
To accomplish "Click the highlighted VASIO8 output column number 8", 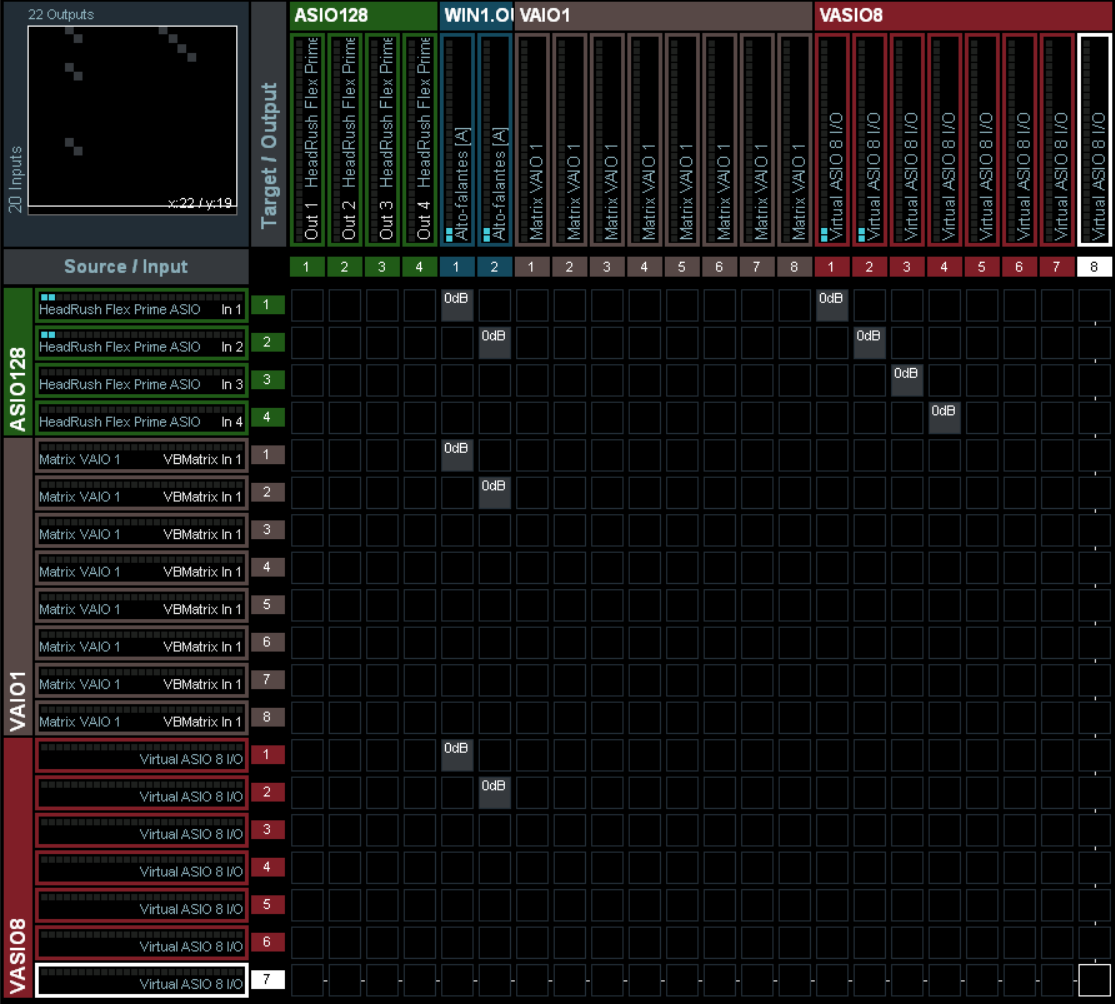I will point(1094,267).
